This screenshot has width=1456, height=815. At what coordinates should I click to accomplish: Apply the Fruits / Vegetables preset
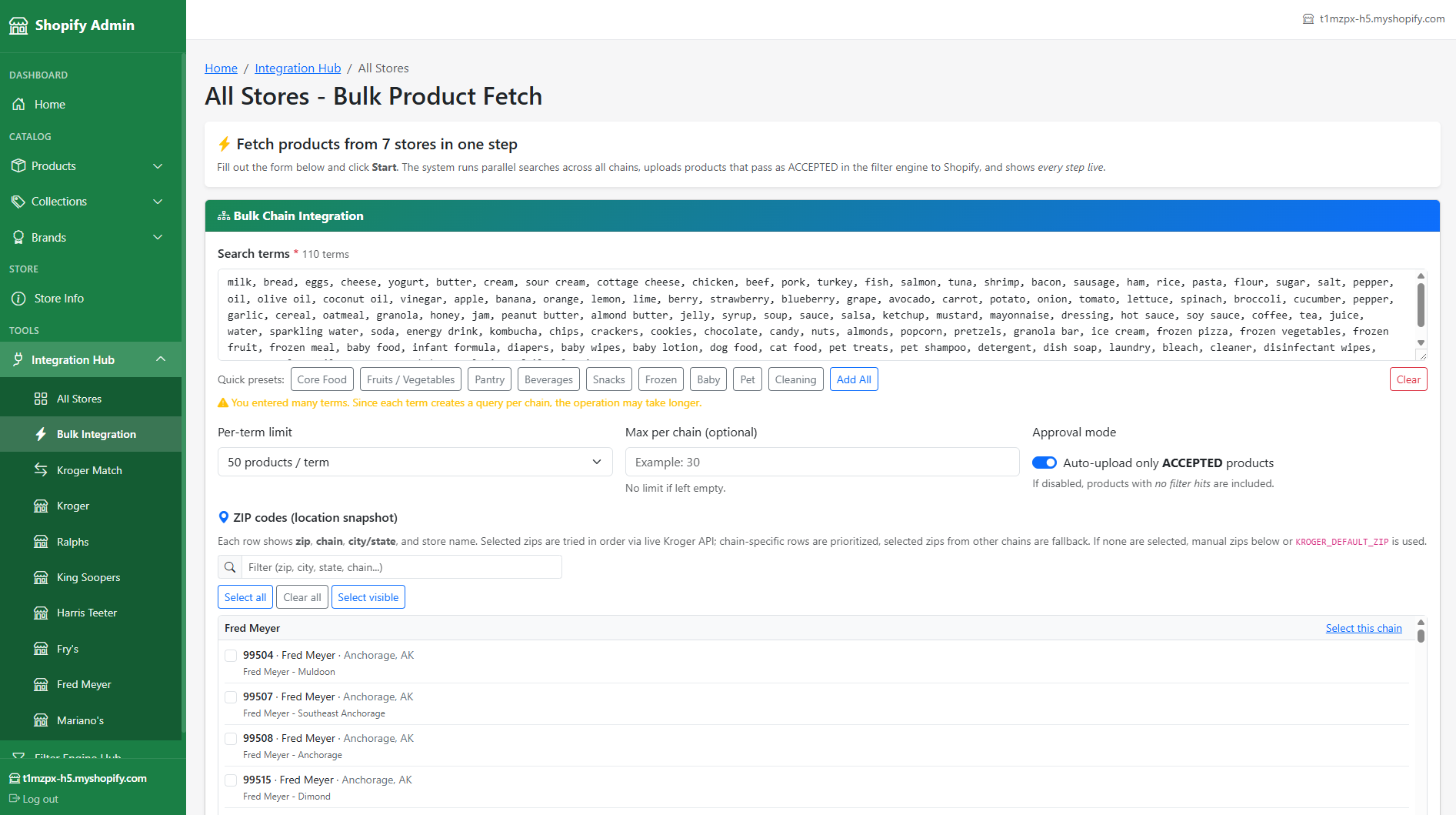pos(411,379)
